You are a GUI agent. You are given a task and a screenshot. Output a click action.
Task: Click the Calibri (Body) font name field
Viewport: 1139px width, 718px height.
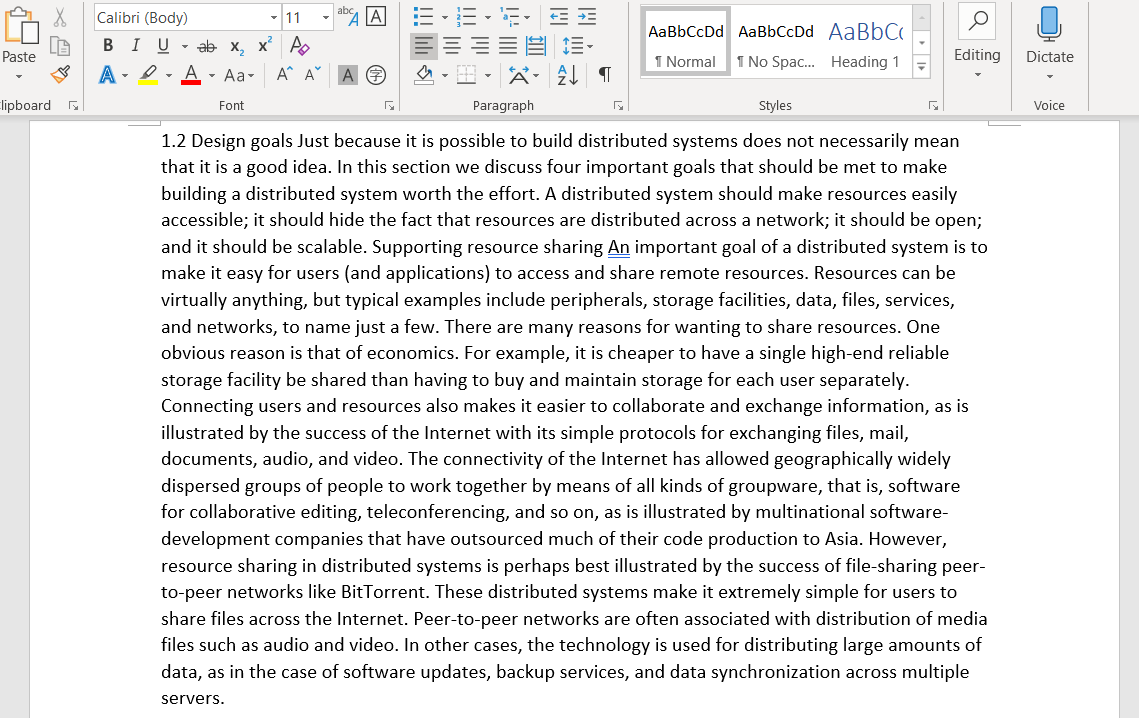click(x=180, y=17)
